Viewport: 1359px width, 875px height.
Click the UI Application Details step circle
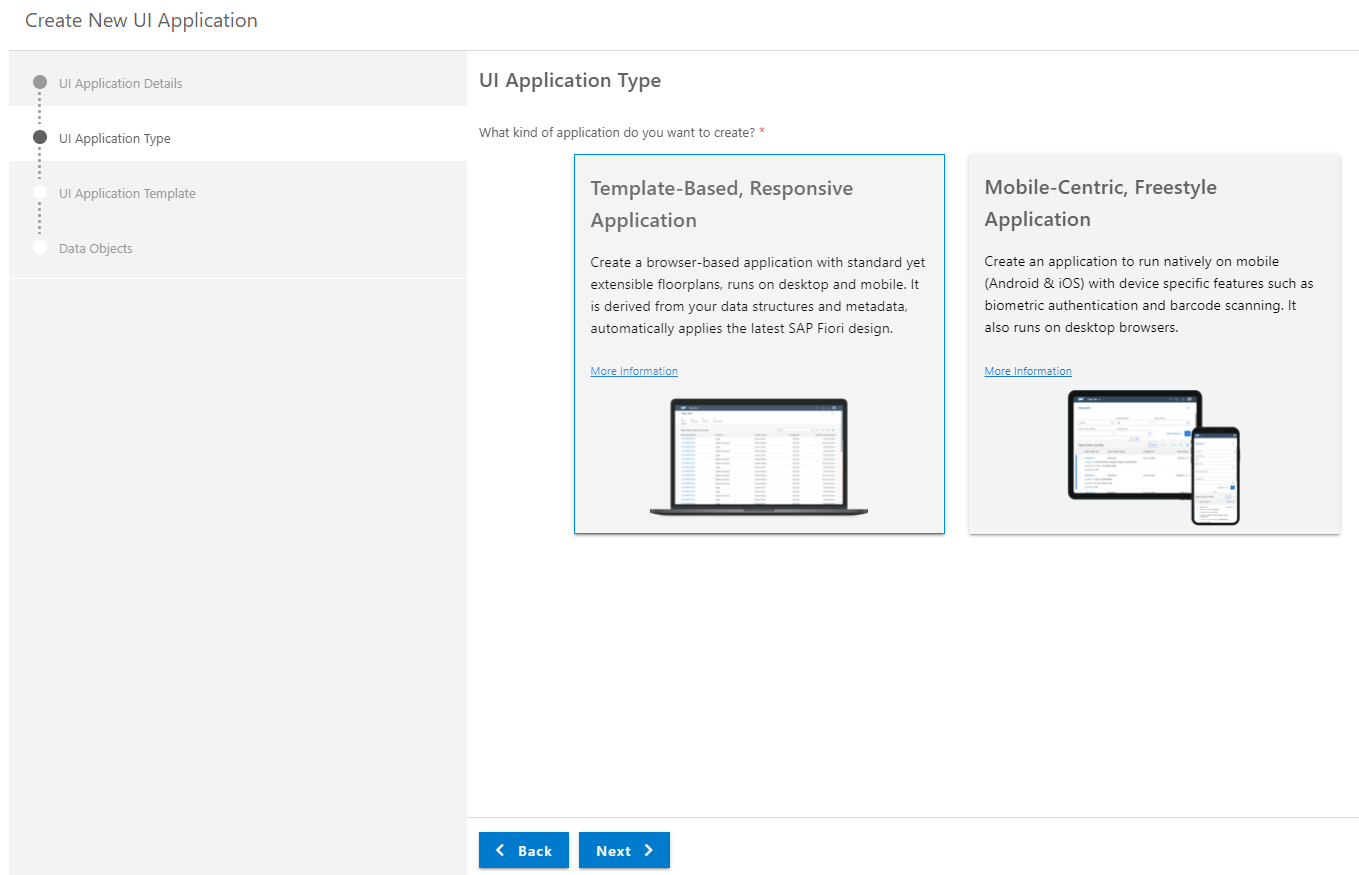pyautogui.click(x=40, y=82)
